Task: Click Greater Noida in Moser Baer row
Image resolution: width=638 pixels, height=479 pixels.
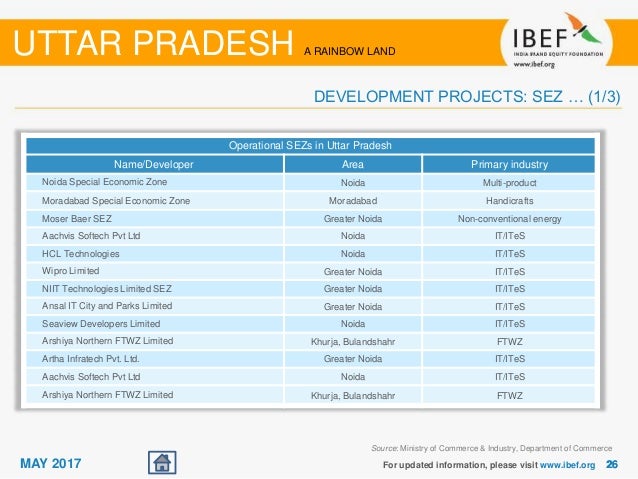Action: 353,219
